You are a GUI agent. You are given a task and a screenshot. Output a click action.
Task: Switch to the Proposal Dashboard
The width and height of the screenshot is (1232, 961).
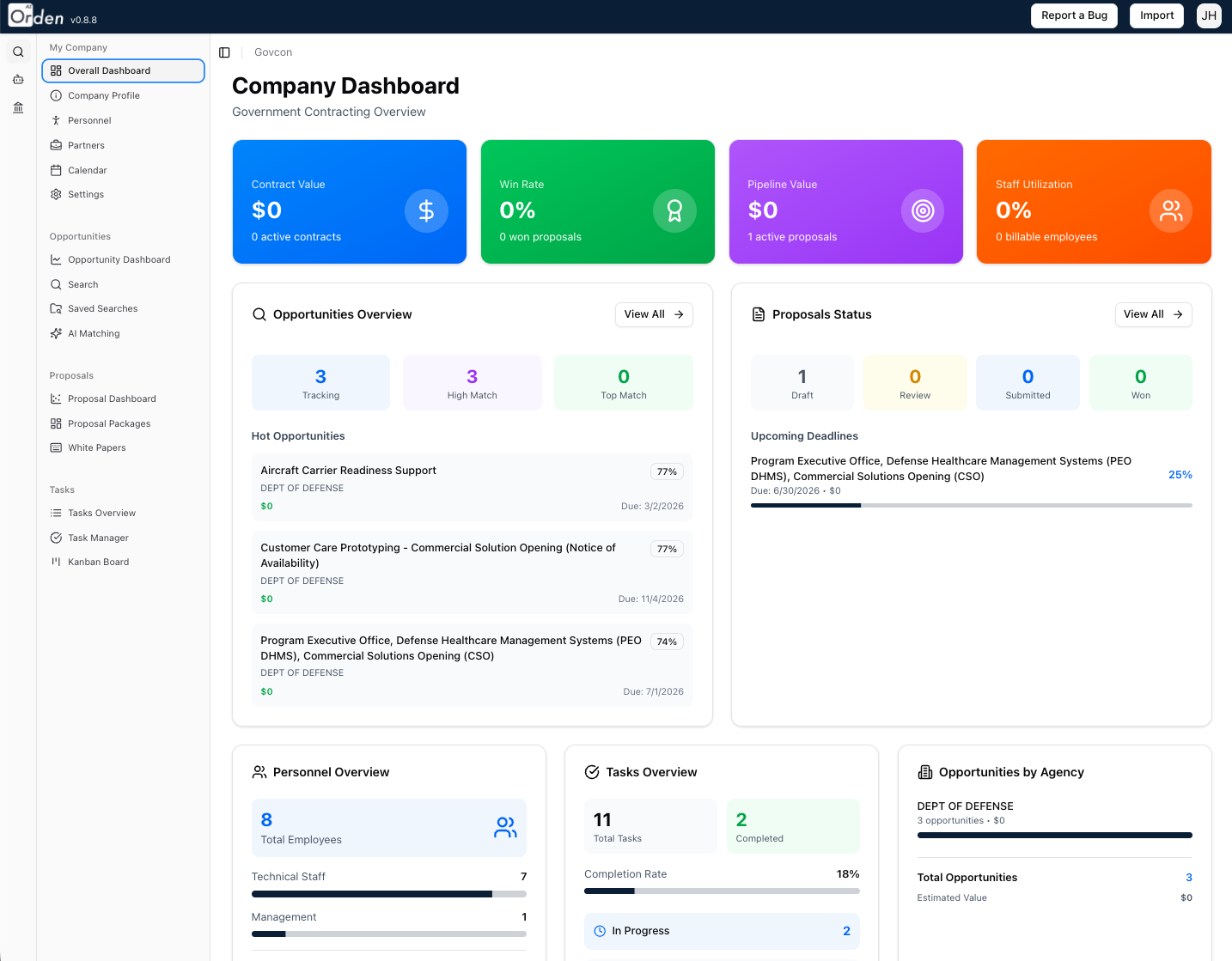[112, 398]
